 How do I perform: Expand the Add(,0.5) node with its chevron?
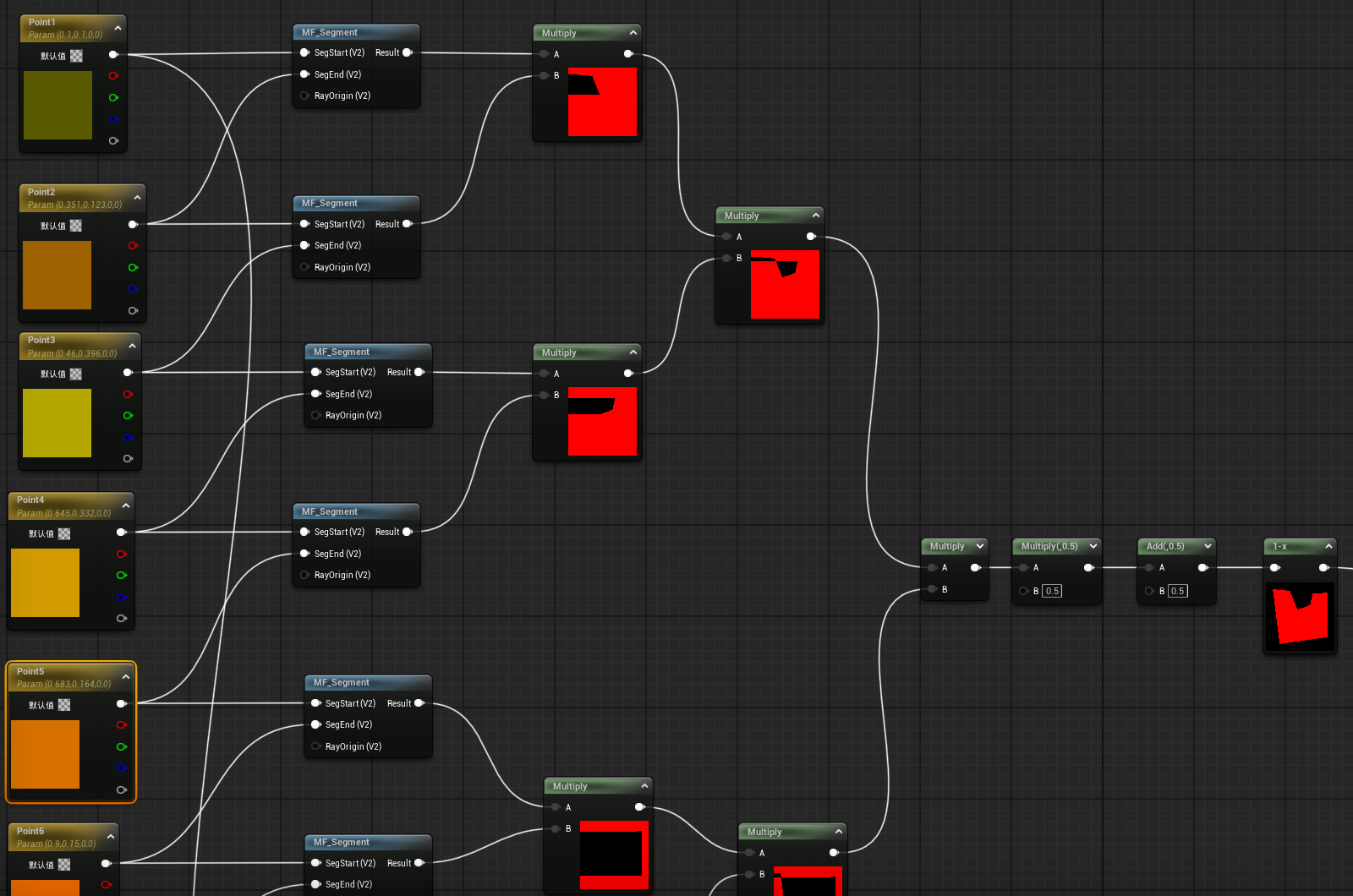point(1208,546)
